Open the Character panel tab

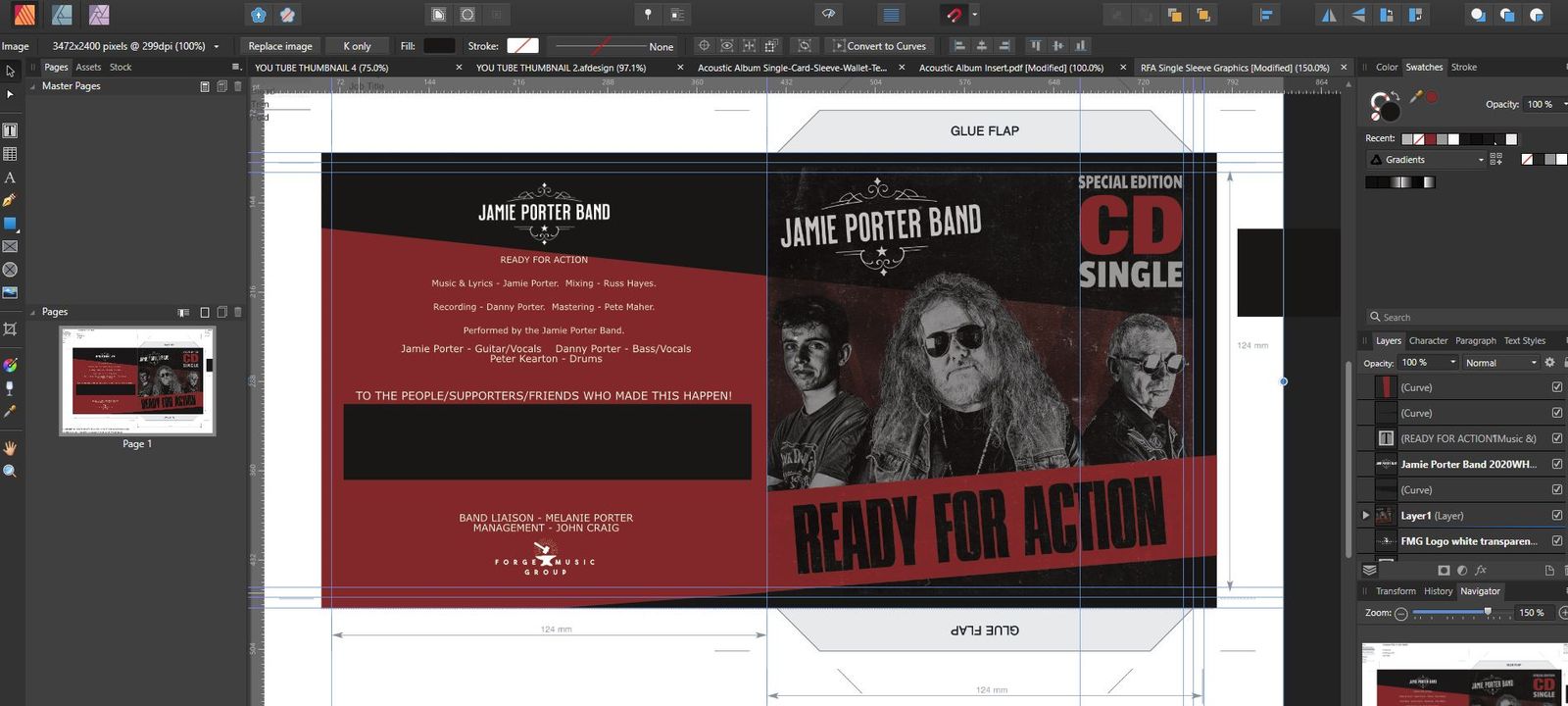point(1428,341)
